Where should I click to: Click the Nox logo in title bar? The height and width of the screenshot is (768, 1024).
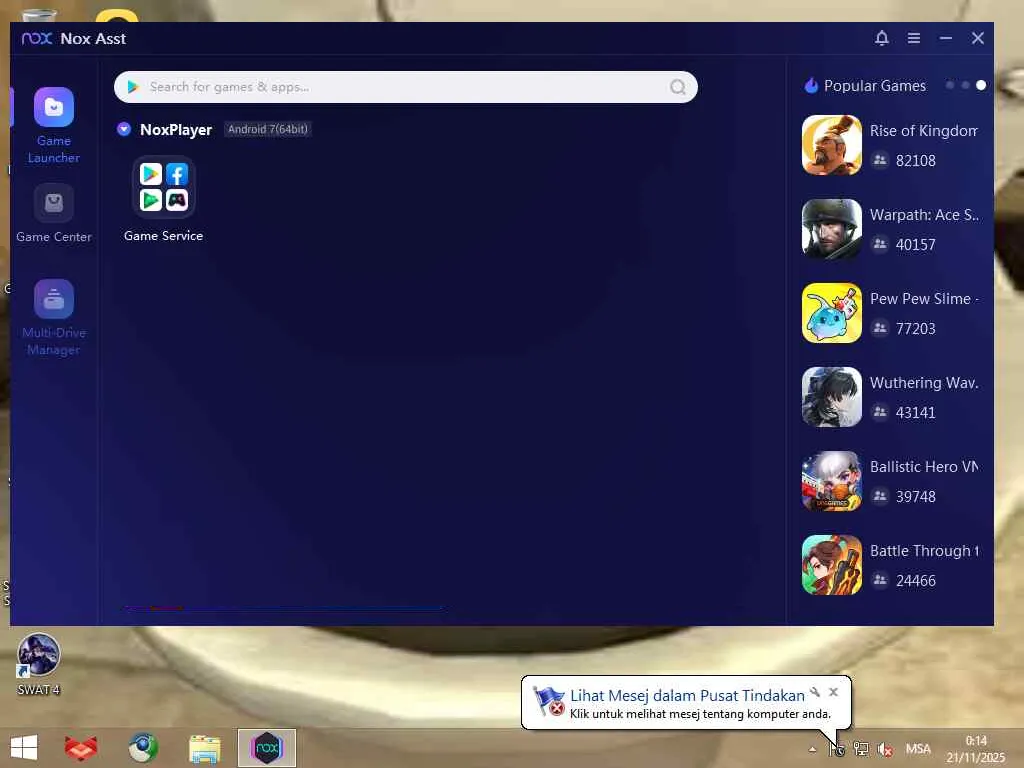(37, 39)
